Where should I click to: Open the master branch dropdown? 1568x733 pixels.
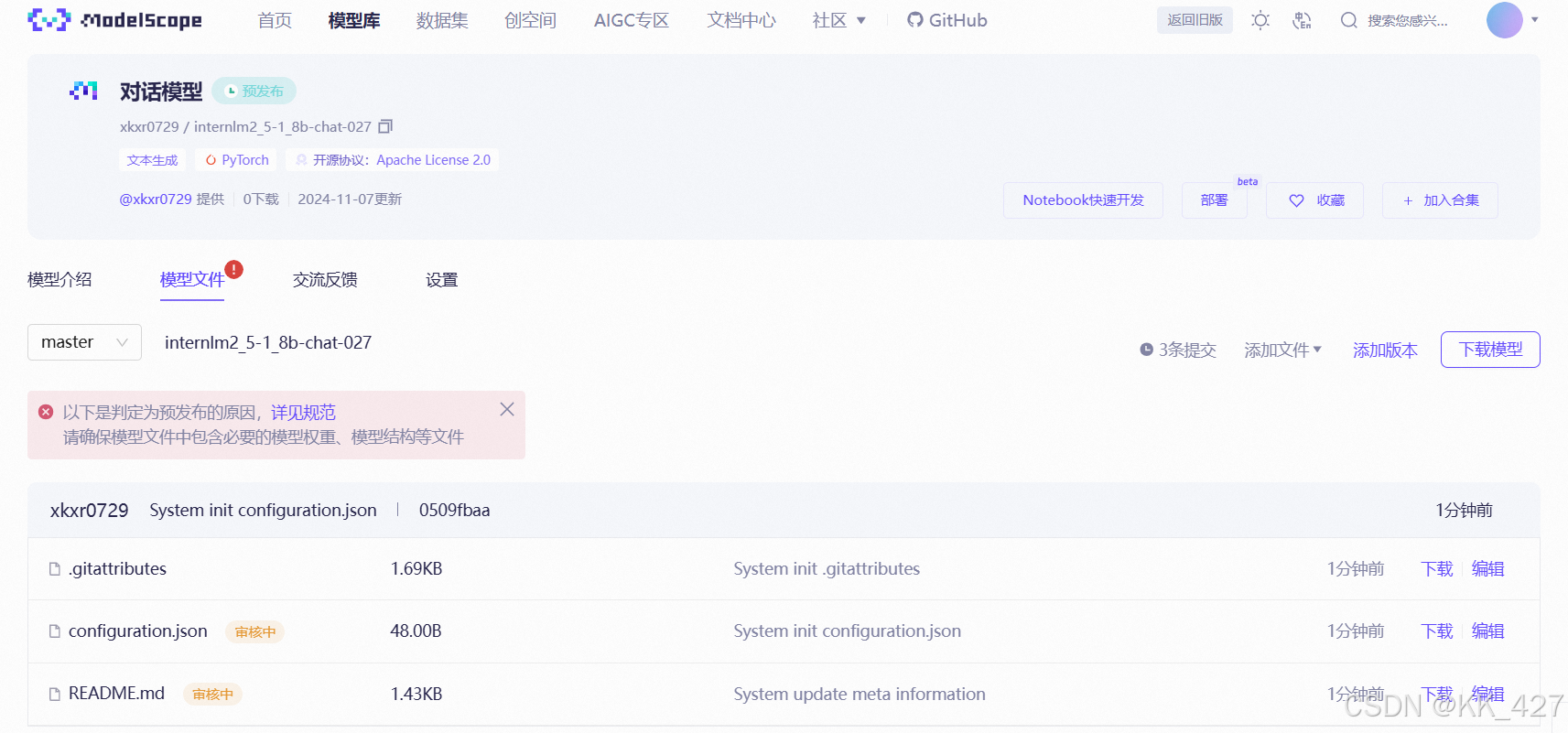click(x=84, y=342)
